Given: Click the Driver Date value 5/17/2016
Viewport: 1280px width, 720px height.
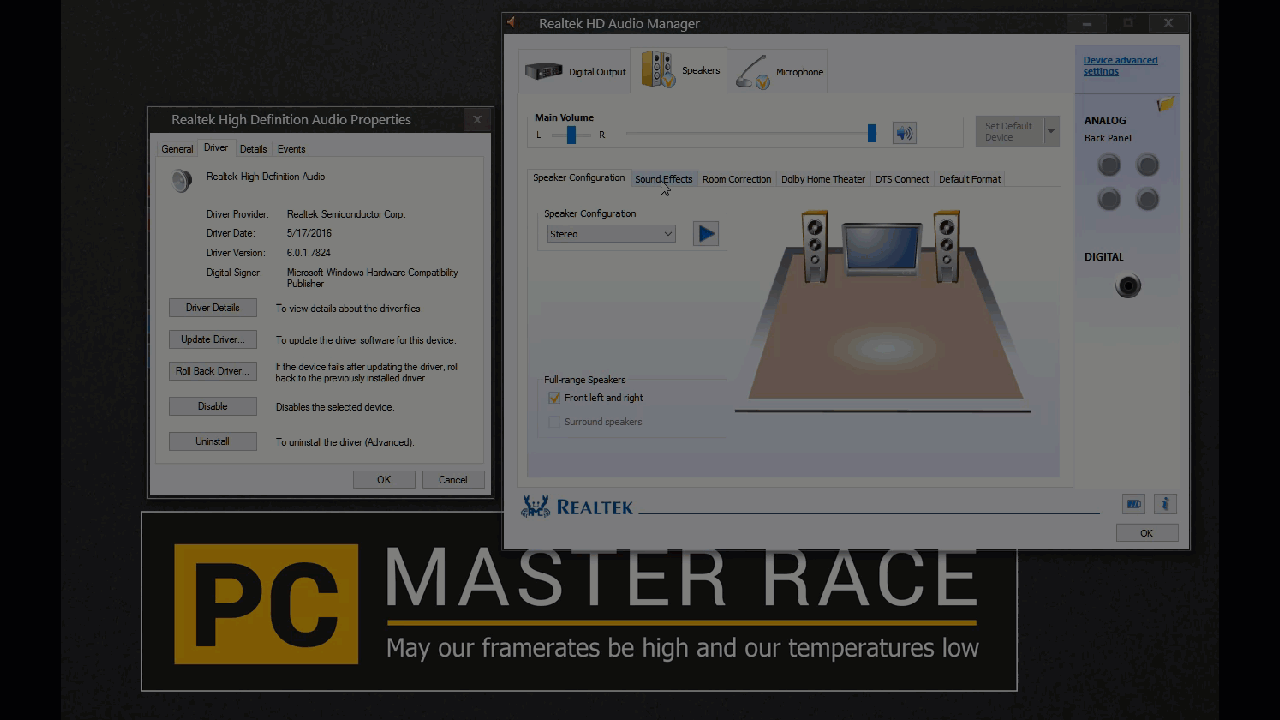Looking at the screenshot, I should pos(309,234).
